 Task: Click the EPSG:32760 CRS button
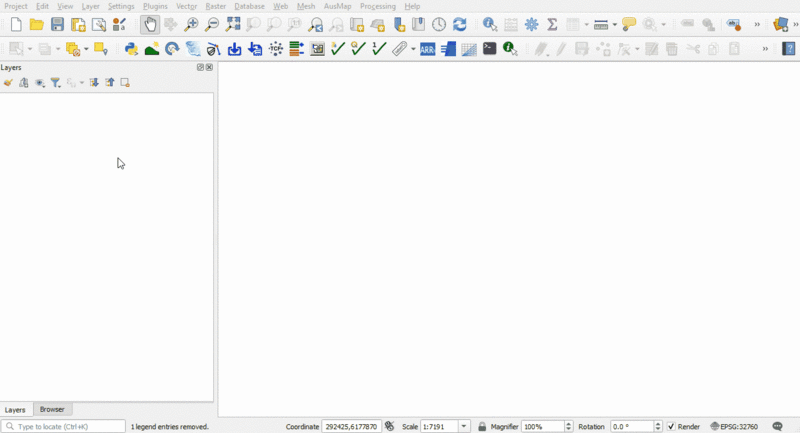coord(735,427)
